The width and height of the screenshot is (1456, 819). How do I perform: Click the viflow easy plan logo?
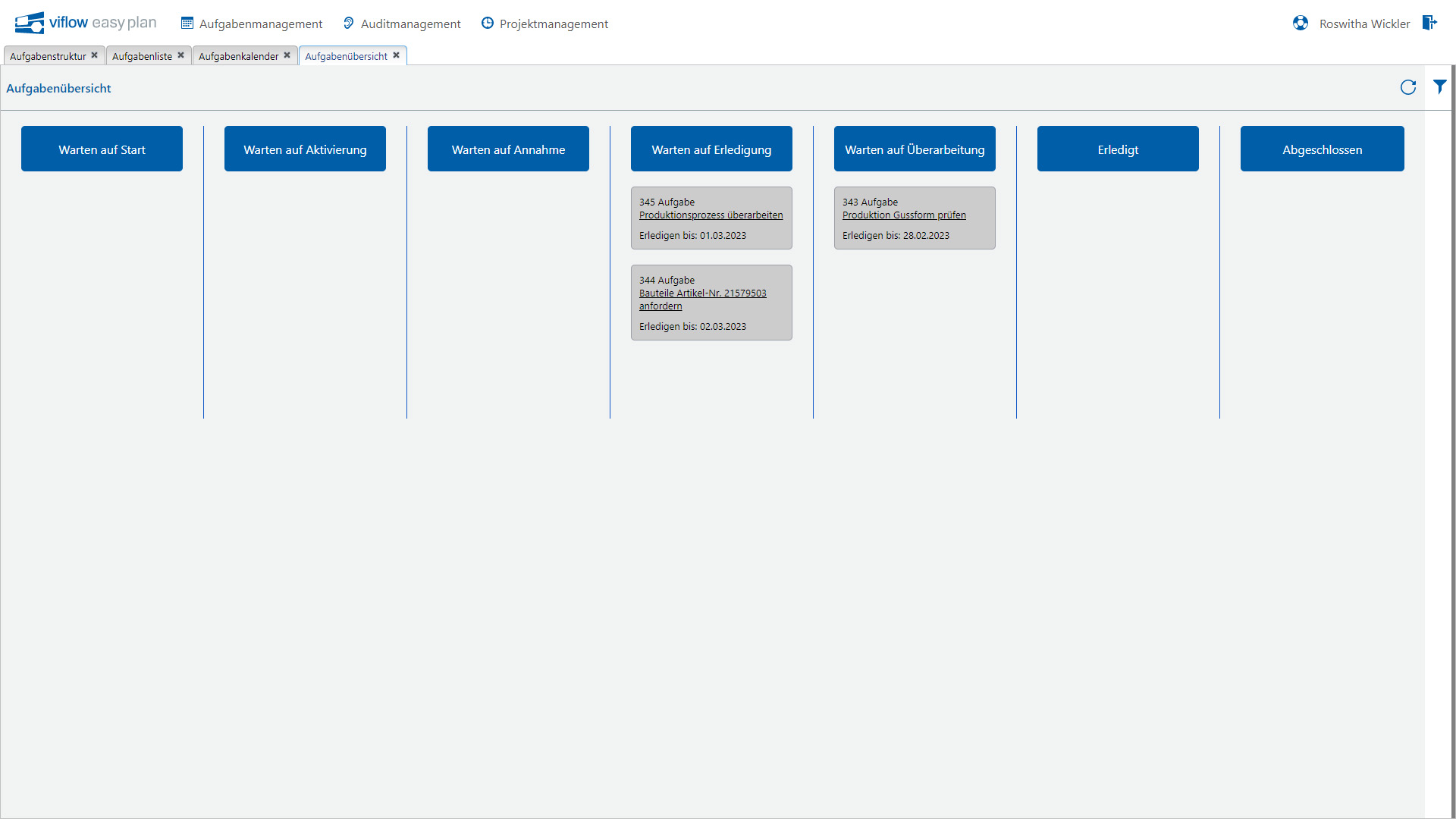(x=85, y=22)
